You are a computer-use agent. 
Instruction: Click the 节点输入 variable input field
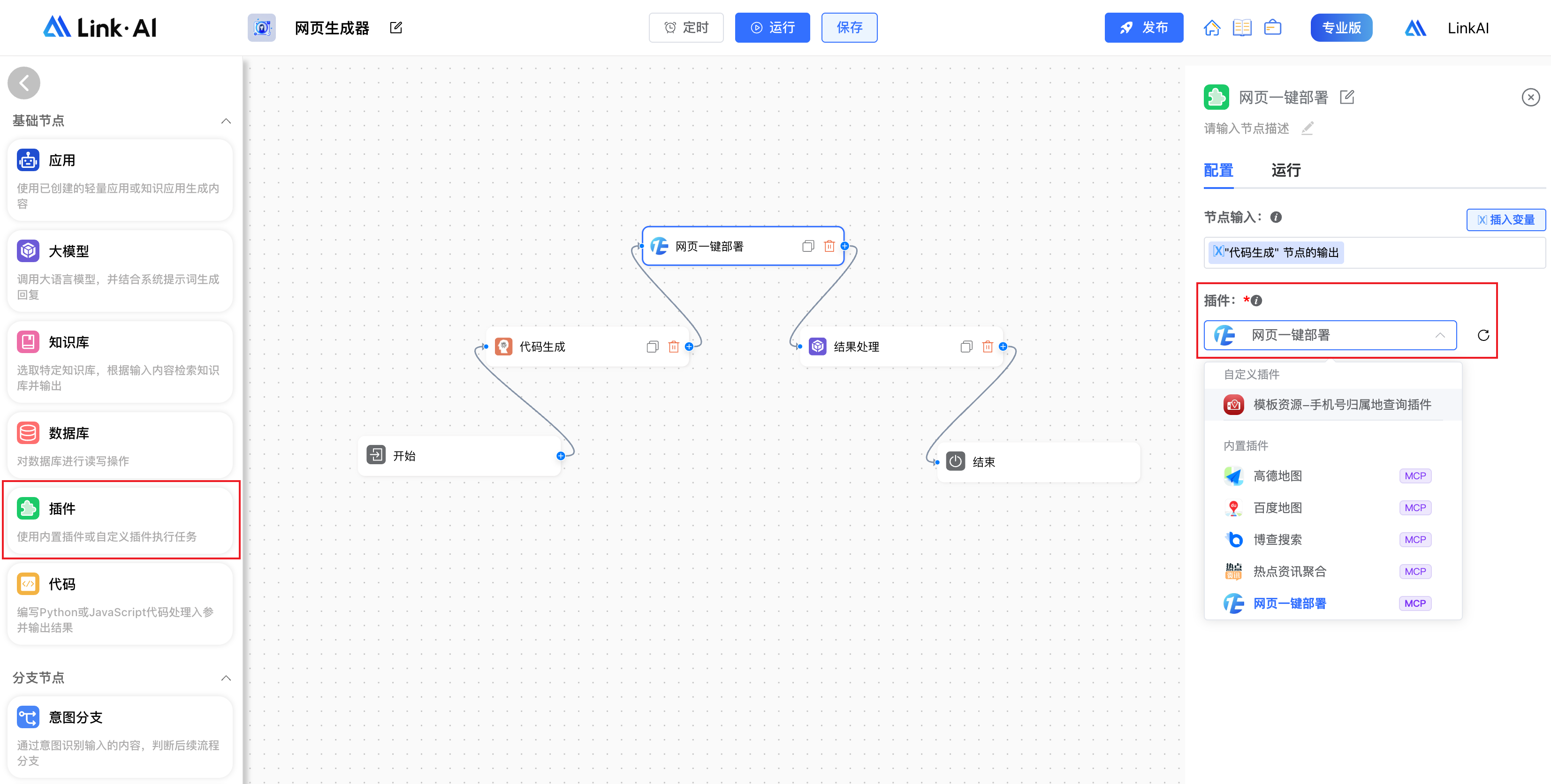click(1375, 253)
